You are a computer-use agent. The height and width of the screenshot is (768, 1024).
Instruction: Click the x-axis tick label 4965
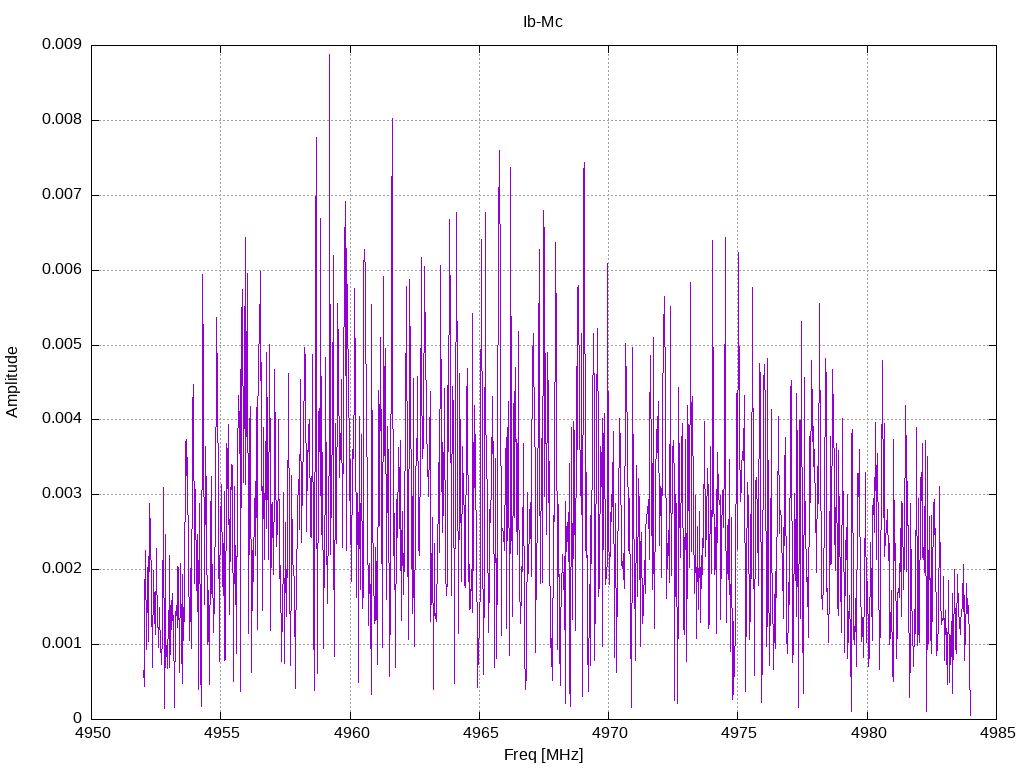[480, 733]
